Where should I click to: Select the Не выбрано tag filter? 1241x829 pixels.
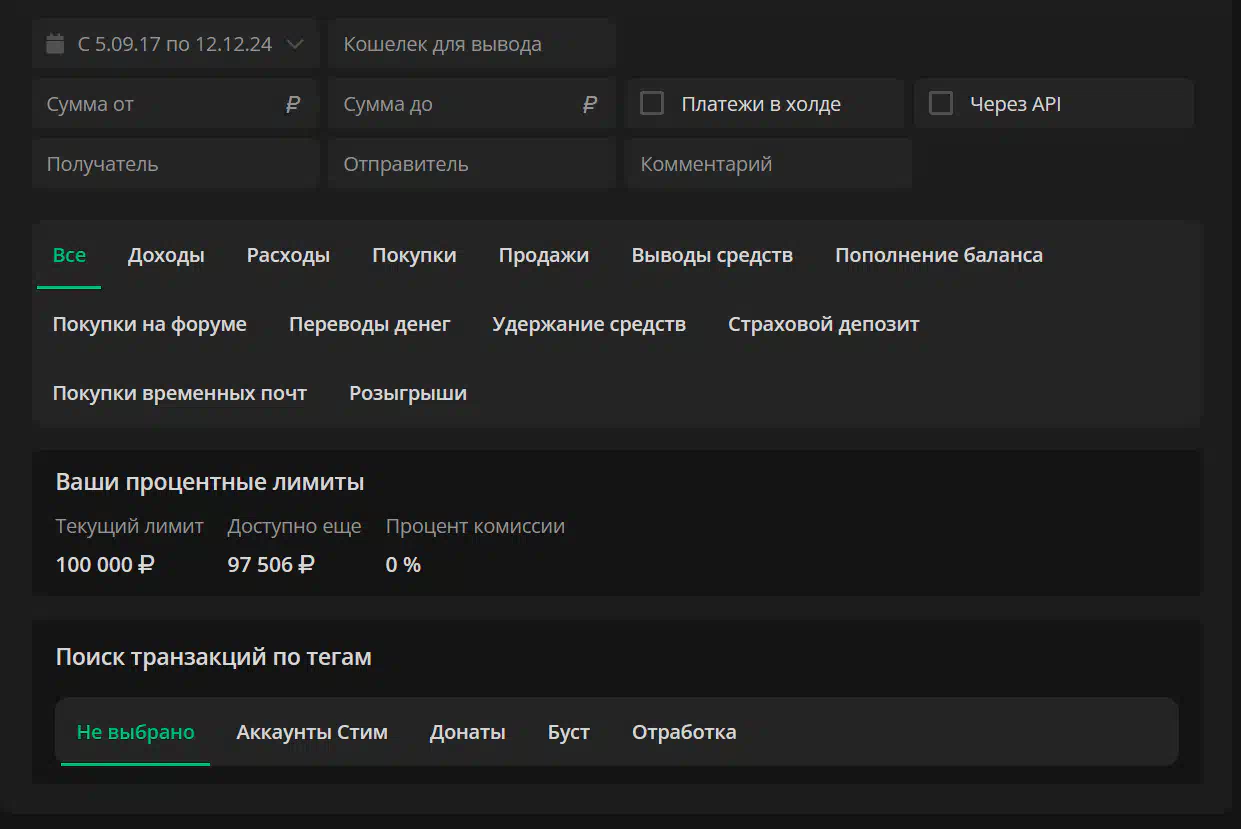pyautogui.click(x=136, y=732)
